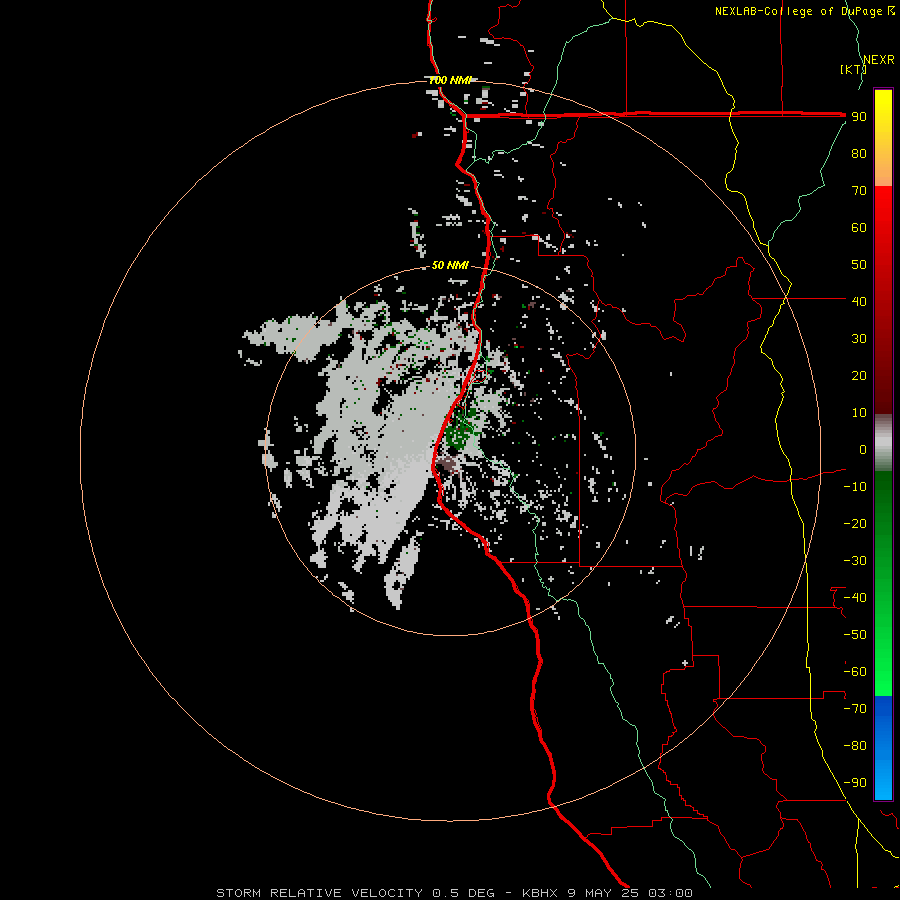Click the -20 value on velocity scale

tap(855, 523)
